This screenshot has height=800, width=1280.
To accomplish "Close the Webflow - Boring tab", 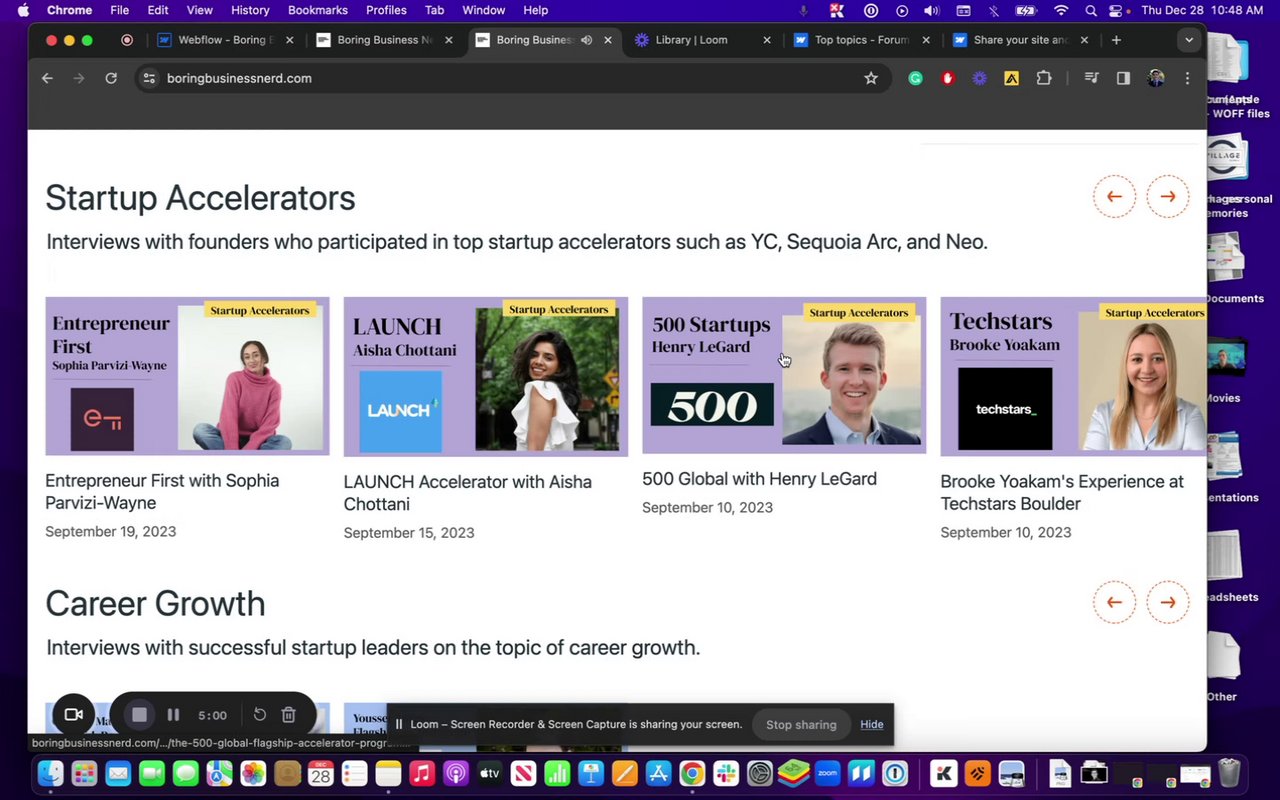I will (290, 40).
